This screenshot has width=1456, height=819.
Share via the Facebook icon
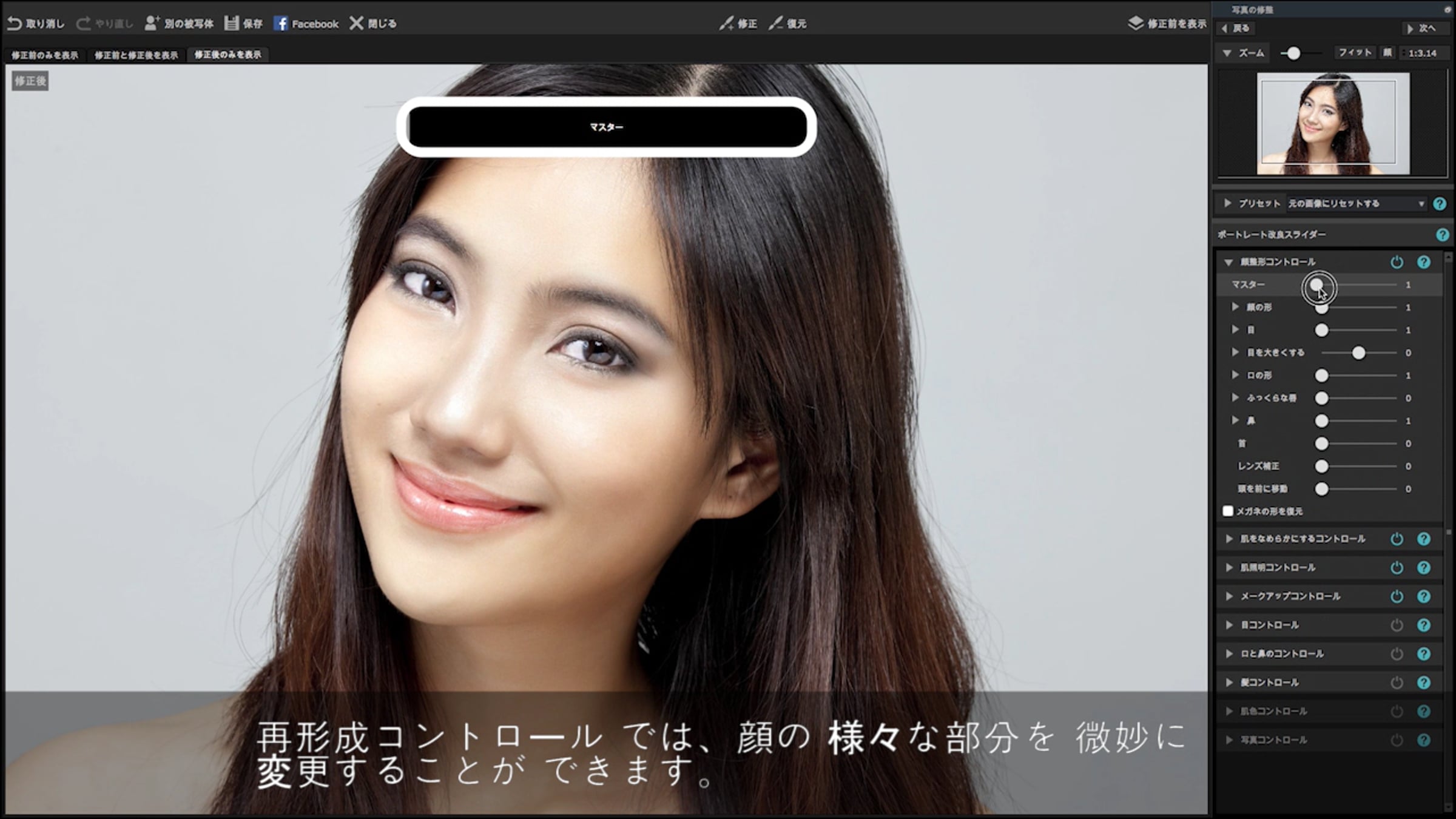280,24
